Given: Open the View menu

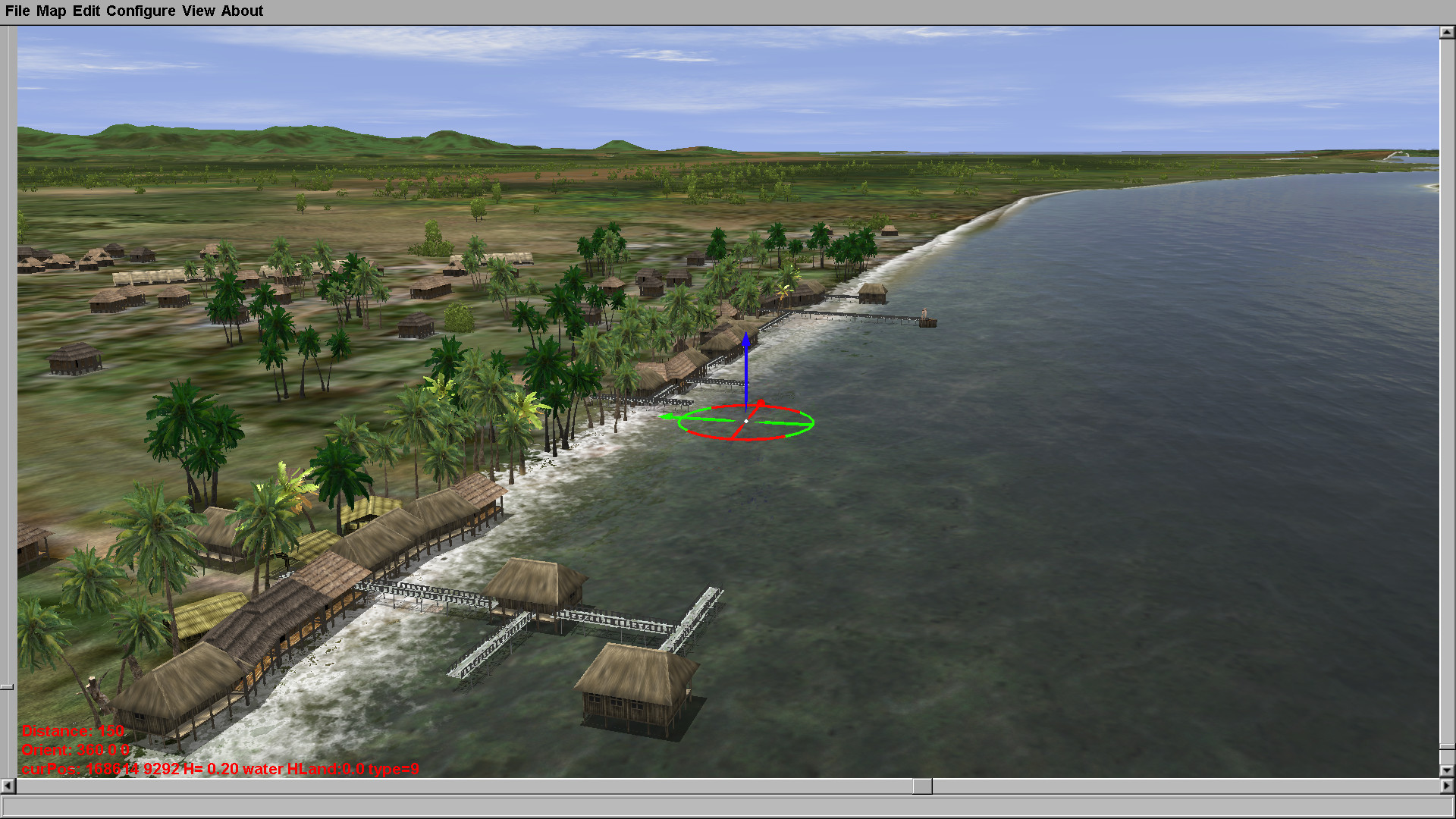Looking at the screenshot, I should point(198,11).
